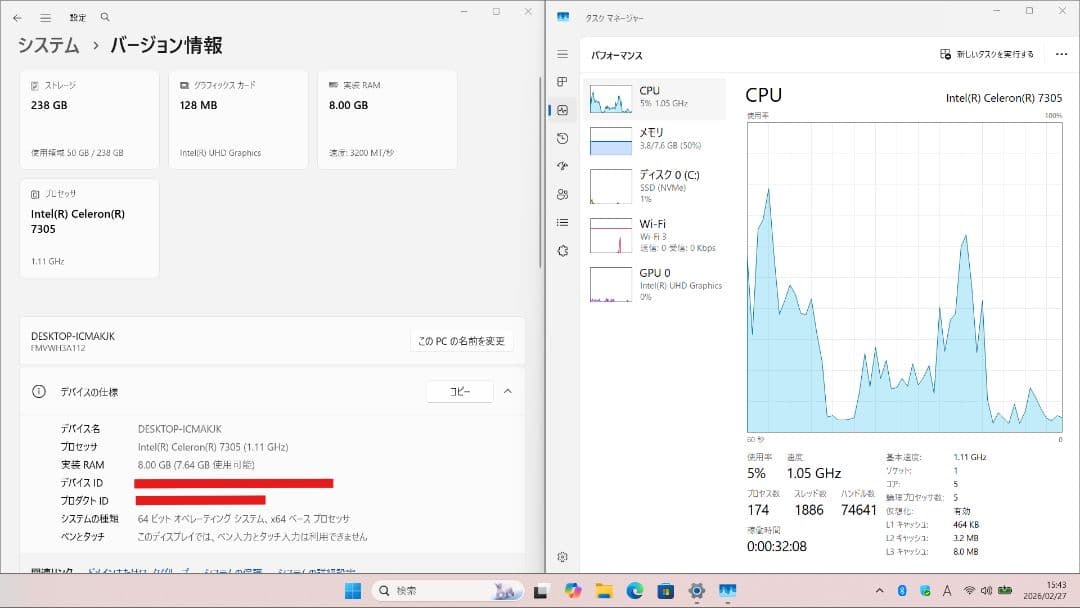
Task: Select the Wi-Fi performance item
Action: coord(654,235)
